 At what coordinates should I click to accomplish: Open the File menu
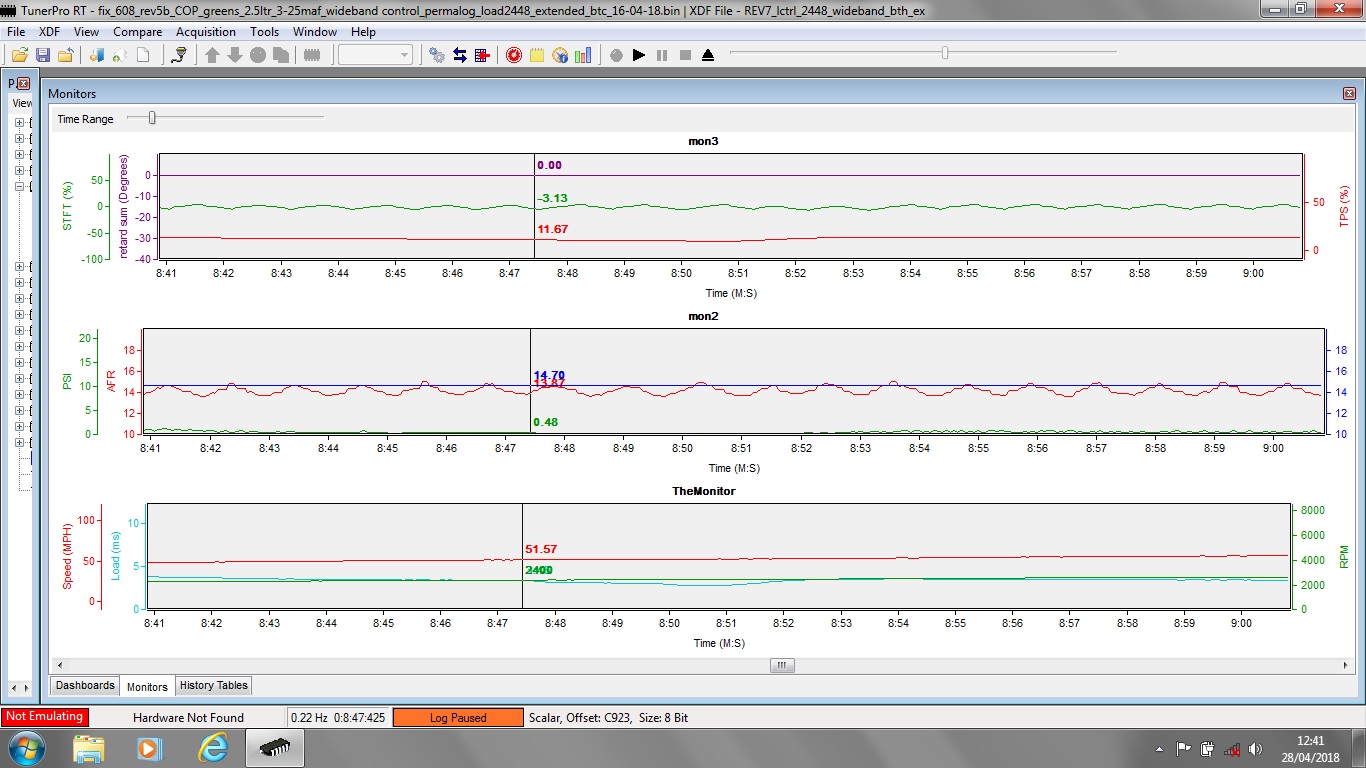[x=16, y=32]
